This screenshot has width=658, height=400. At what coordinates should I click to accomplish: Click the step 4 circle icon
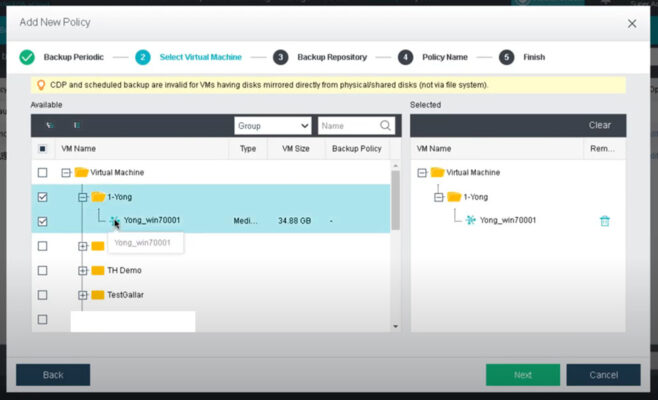pos(405,57)
